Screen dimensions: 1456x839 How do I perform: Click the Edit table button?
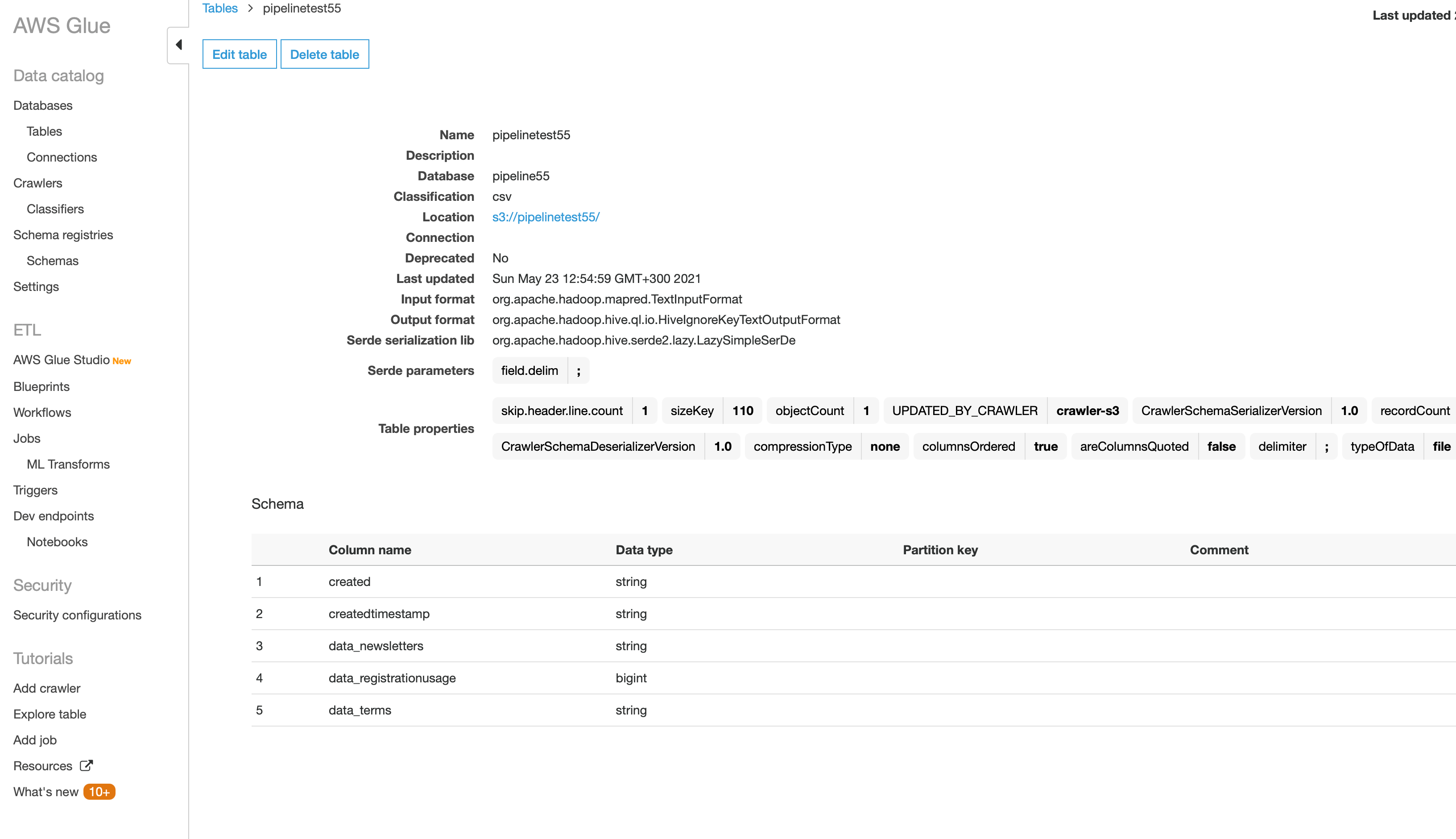pos(239,54)
